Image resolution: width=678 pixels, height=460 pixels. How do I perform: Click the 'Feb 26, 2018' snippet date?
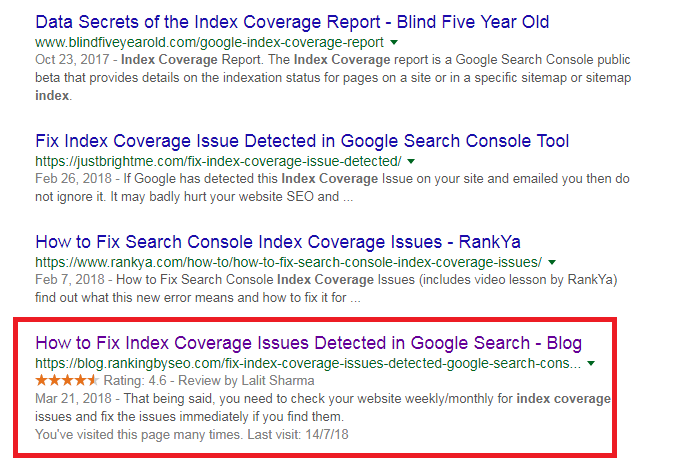click(x=74, y=179)
